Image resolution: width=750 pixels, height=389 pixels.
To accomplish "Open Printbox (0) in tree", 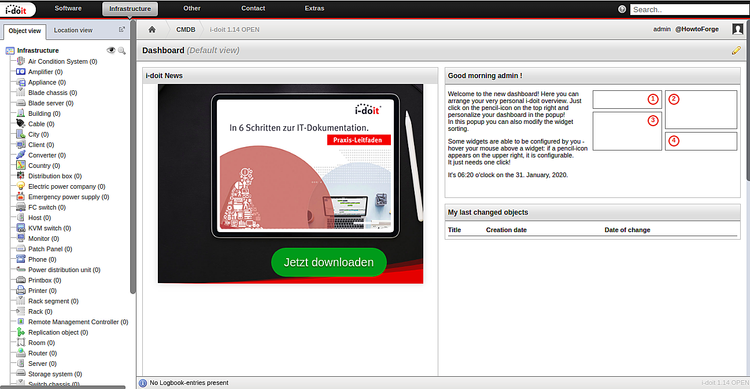I will [44, 280].
